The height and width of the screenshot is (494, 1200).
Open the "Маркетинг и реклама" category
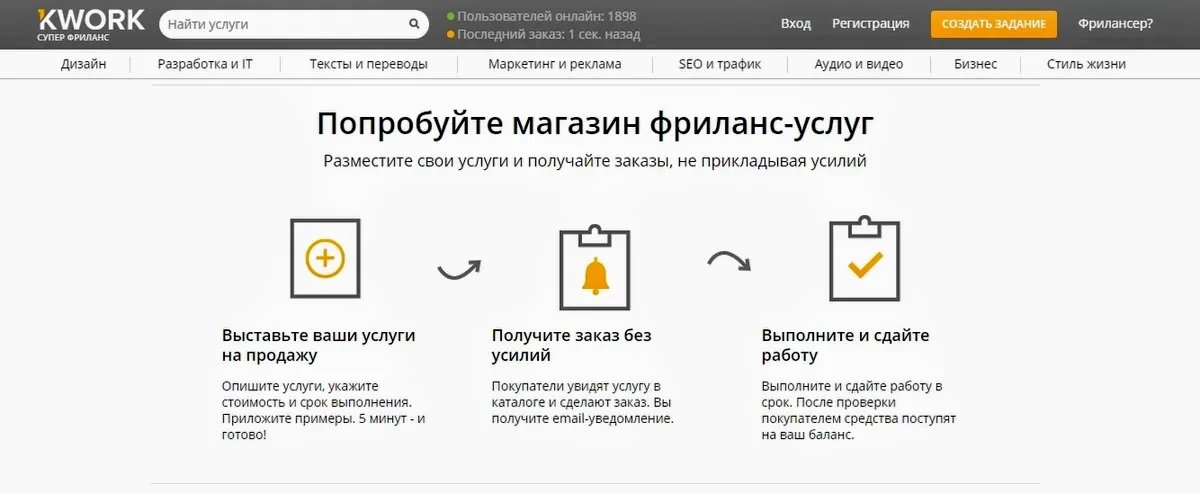pyautogui.click(x=554, y=64)
